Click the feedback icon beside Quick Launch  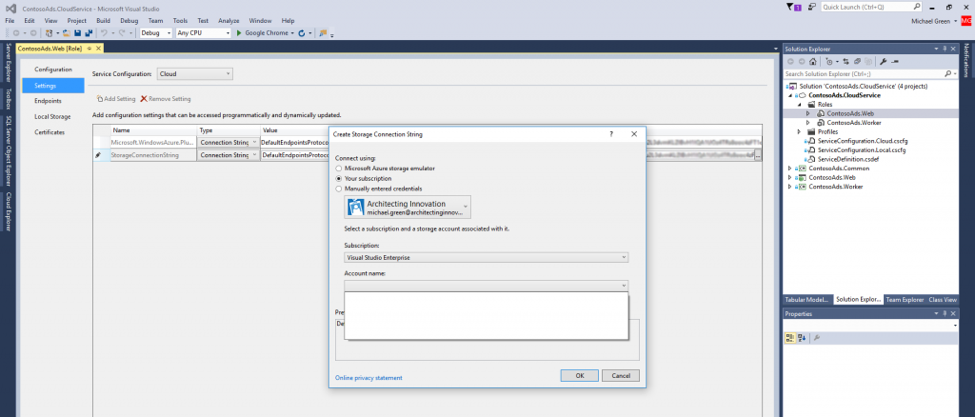point(812,7)
